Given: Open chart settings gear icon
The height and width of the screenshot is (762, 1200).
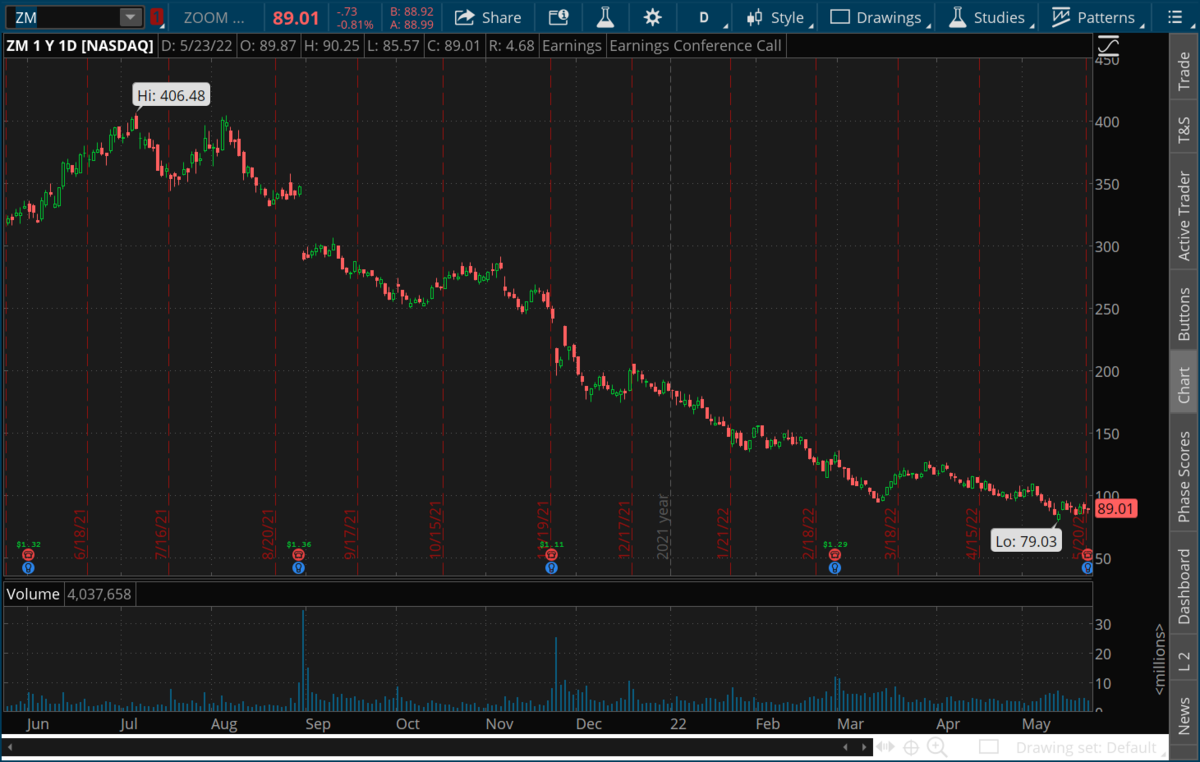Looking at the screenshot, I should (x=652, y=17).
